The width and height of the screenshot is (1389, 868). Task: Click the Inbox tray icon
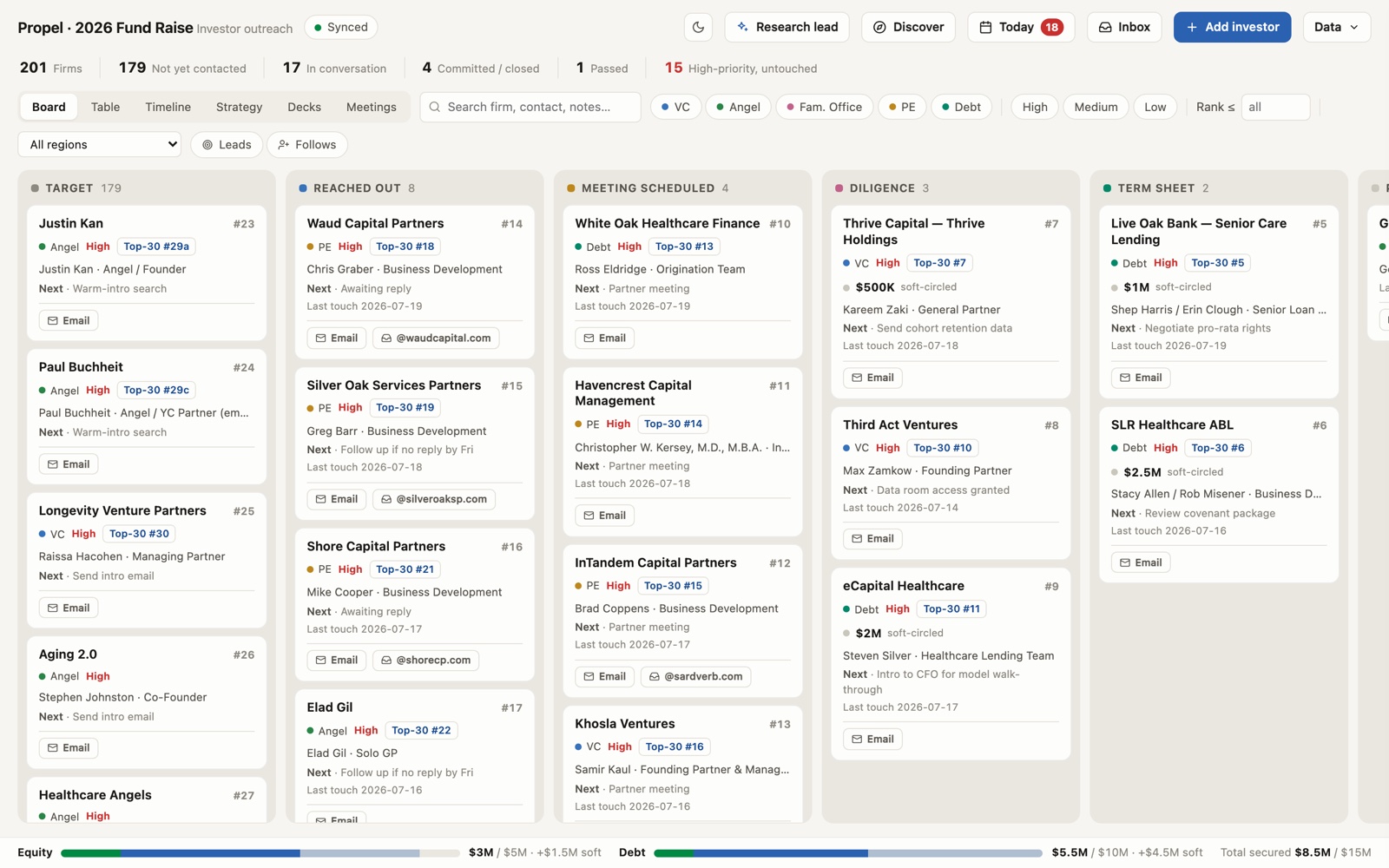pos(1105,27)
